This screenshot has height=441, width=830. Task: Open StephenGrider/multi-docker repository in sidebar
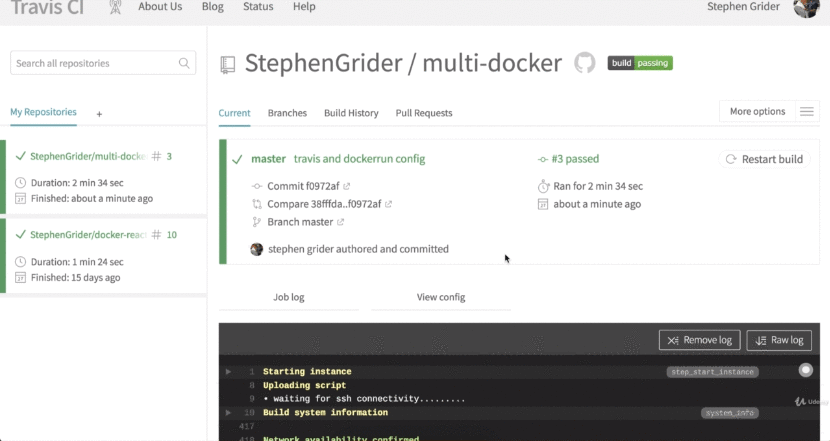pos(88,156)
